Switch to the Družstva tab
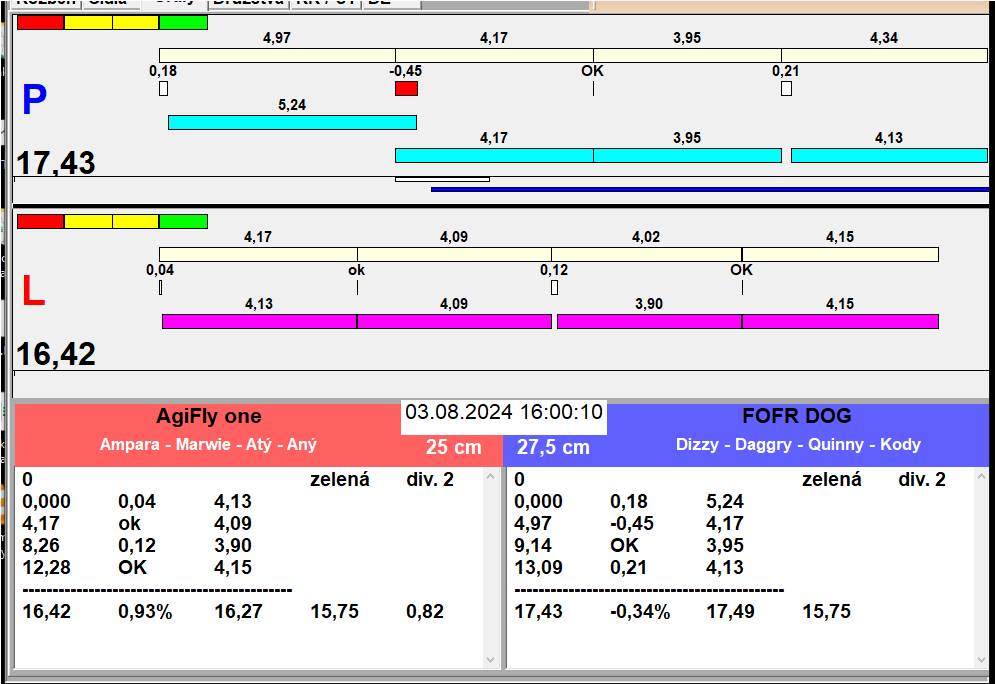Screen dimensions: 995x684 point(247,3)
